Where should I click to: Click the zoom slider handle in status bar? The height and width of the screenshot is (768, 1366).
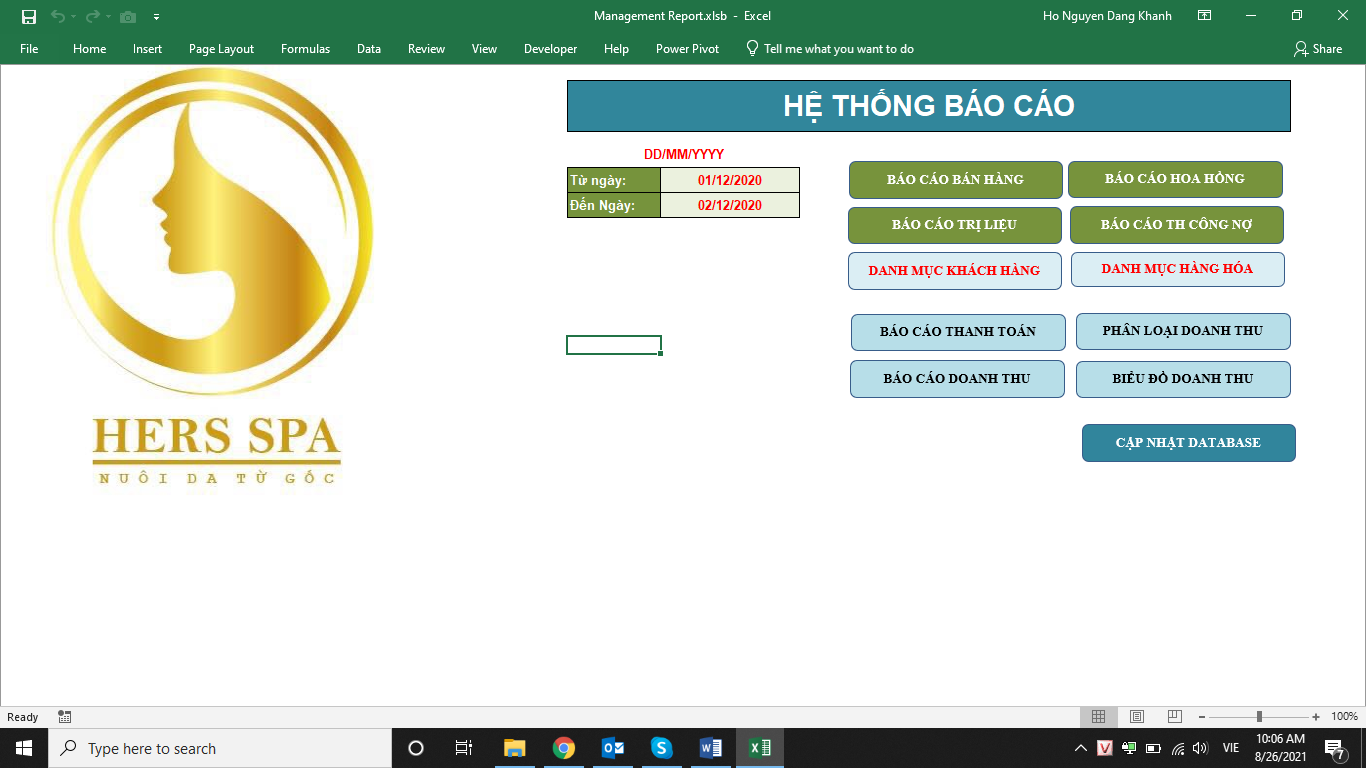1259,717
